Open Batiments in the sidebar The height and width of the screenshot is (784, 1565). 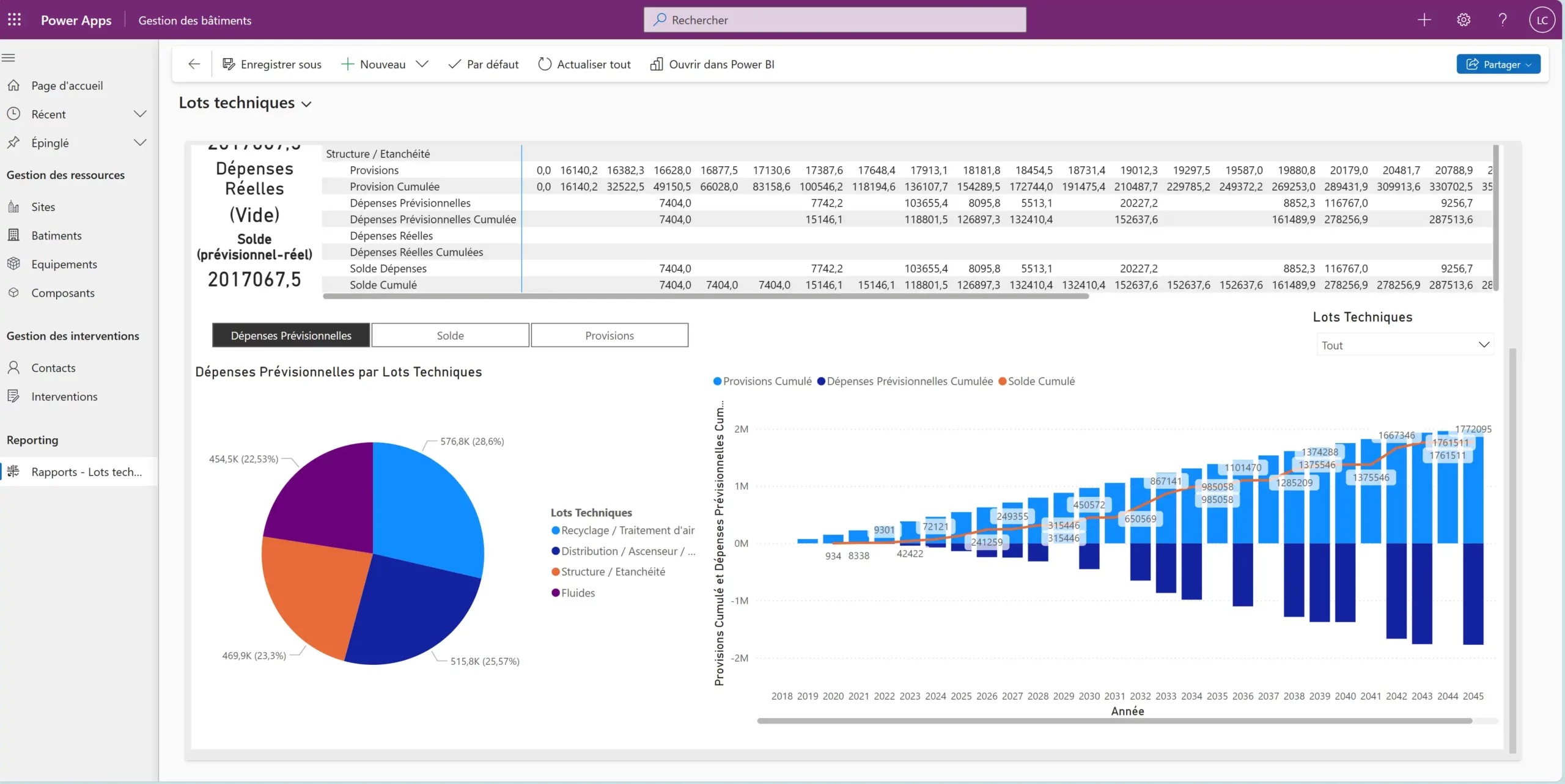coord(56,235)
